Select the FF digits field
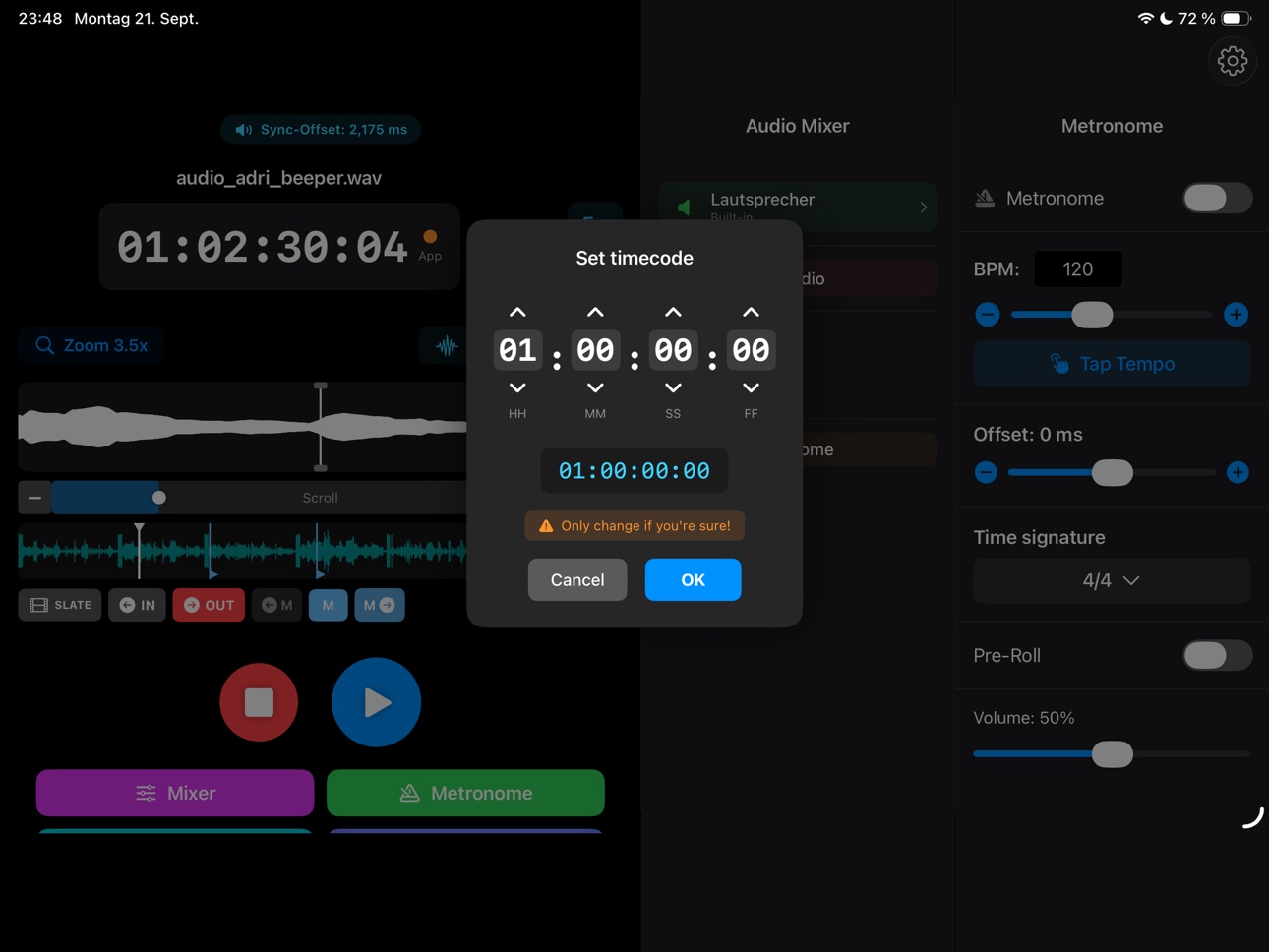The image size is (1269, 952). coord(751,350)
